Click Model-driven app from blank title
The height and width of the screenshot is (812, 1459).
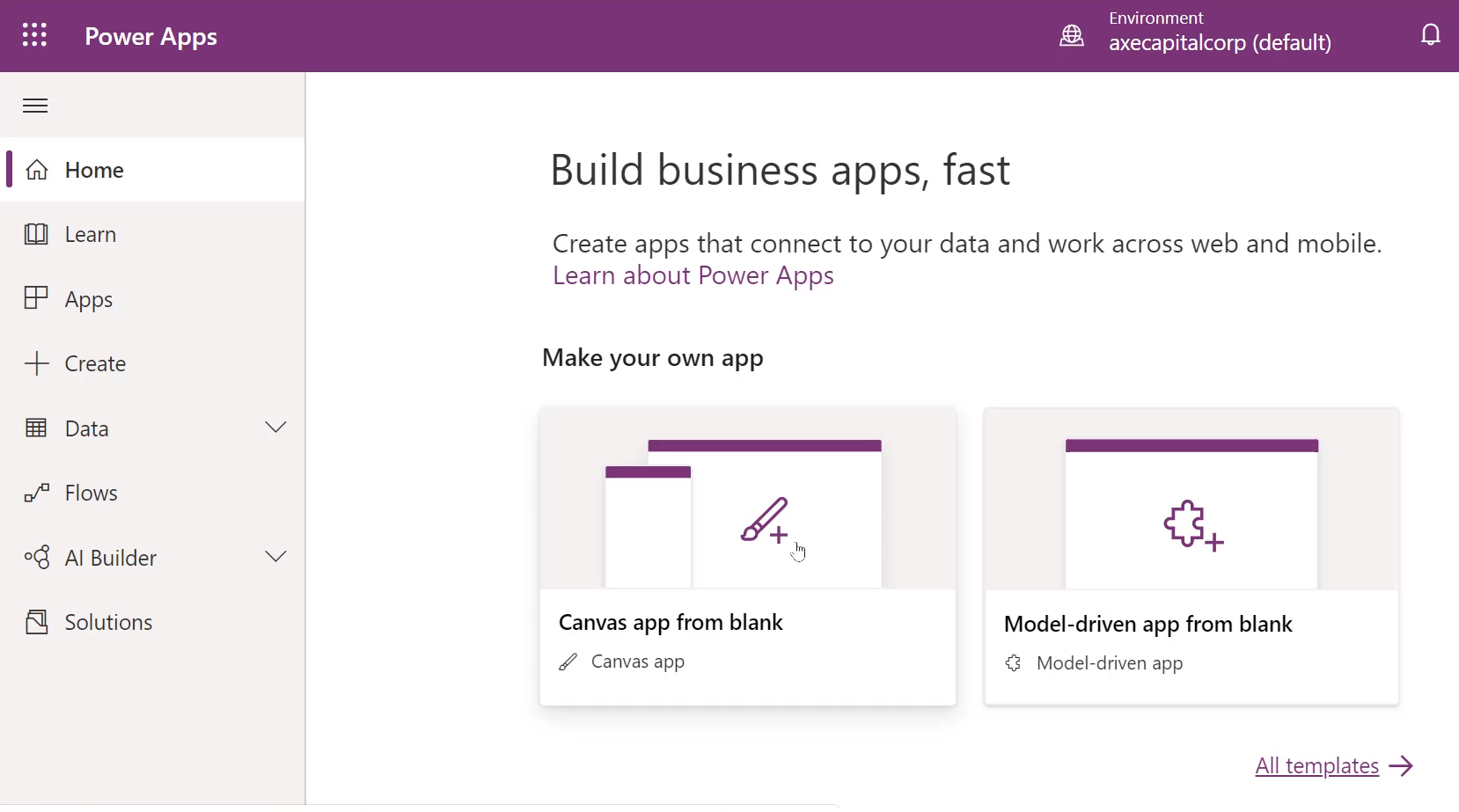pos(1147,625)
